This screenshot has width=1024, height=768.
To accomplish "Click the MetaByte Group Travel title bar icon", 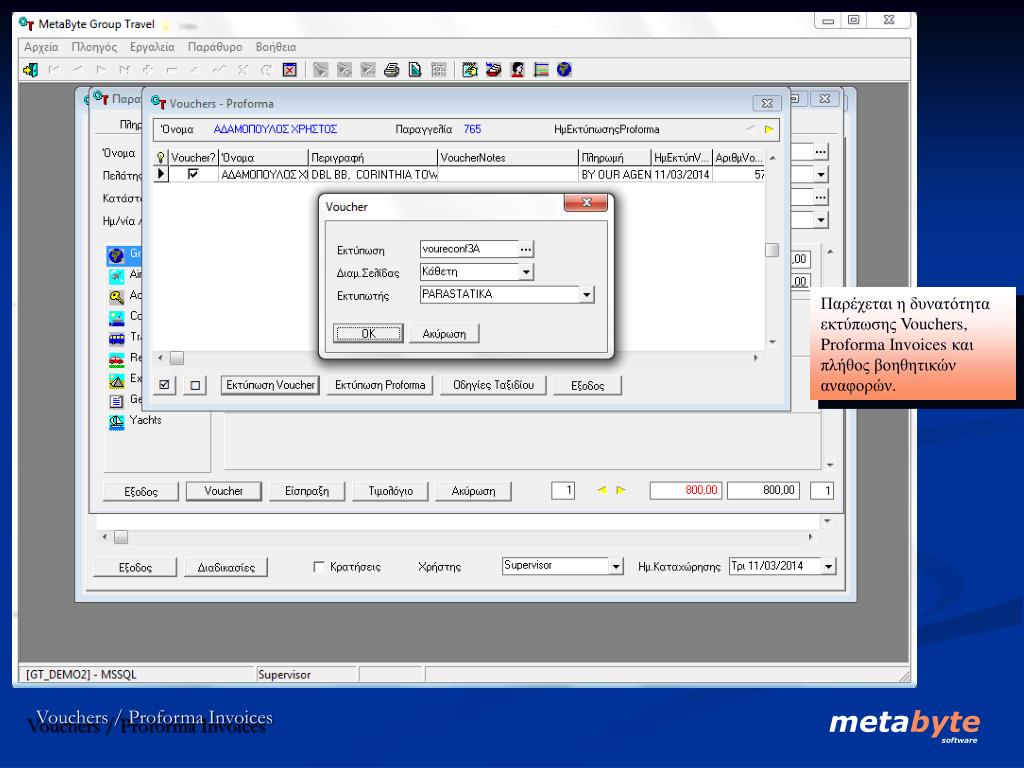I will coord(26,24).
